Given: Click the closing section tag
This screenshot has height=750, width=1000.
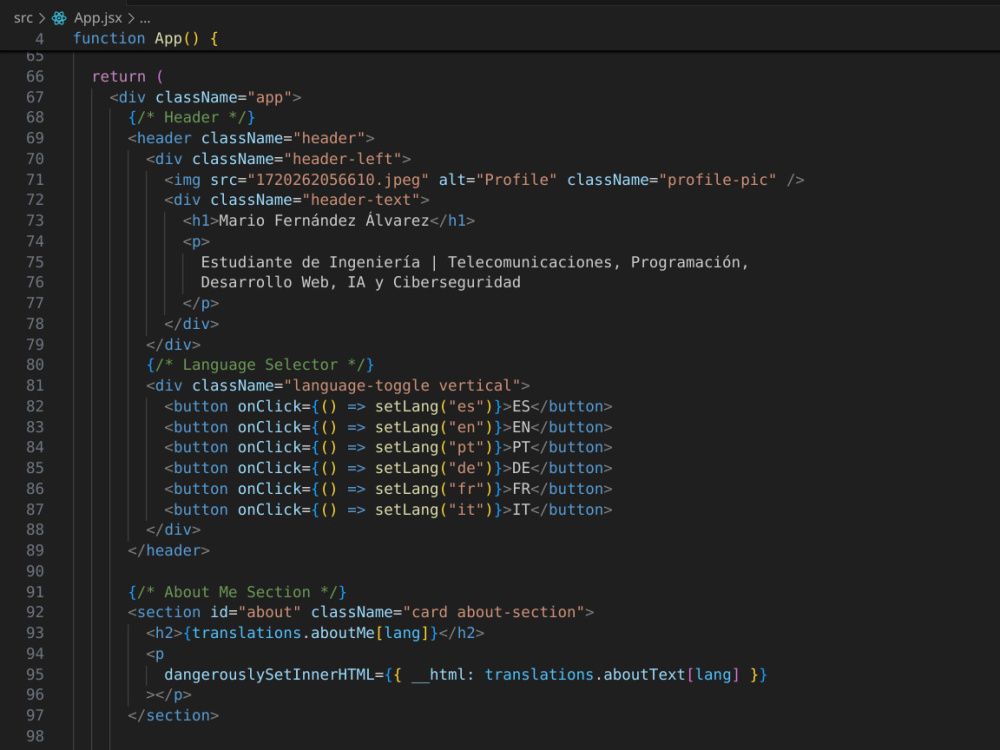Looking at the screenshot, I should tap(173, 716).
